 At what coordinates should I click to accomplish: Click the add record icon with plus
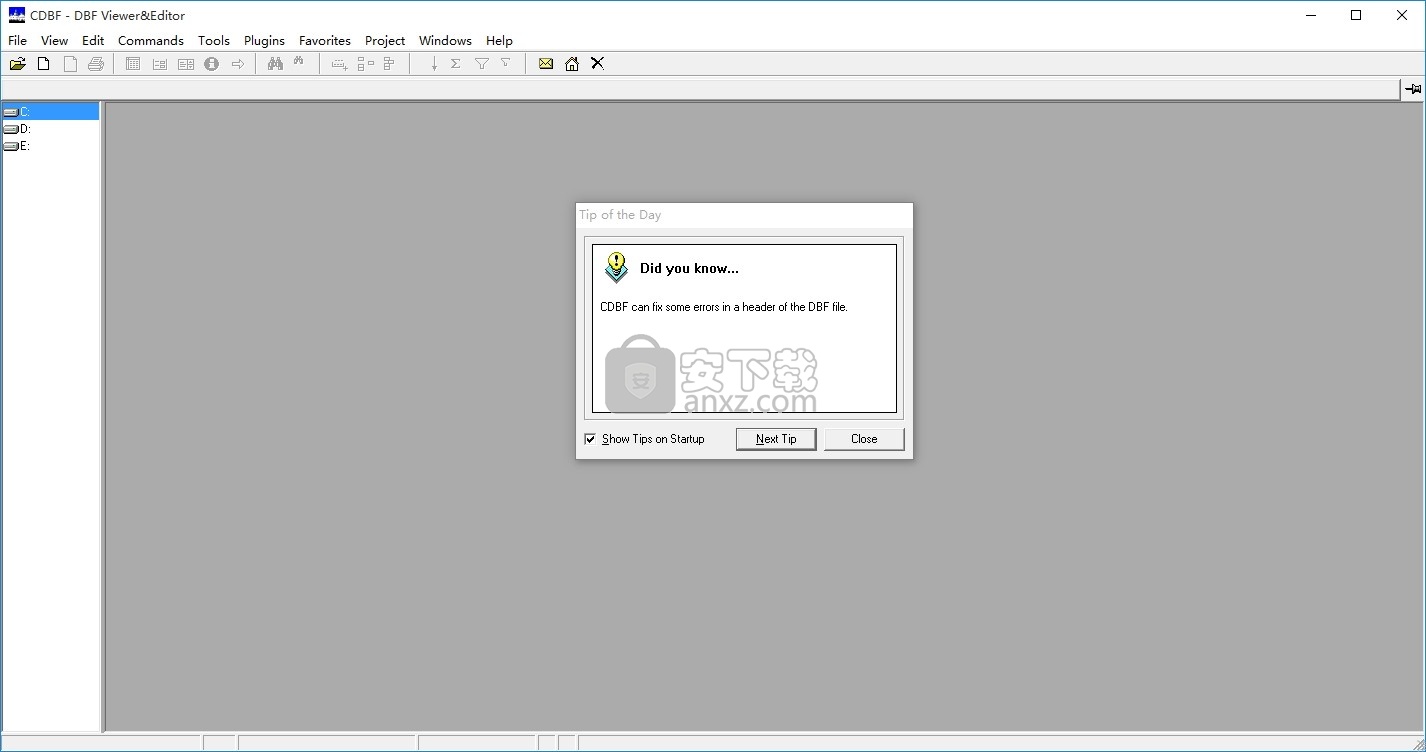[x=339, y=64]
